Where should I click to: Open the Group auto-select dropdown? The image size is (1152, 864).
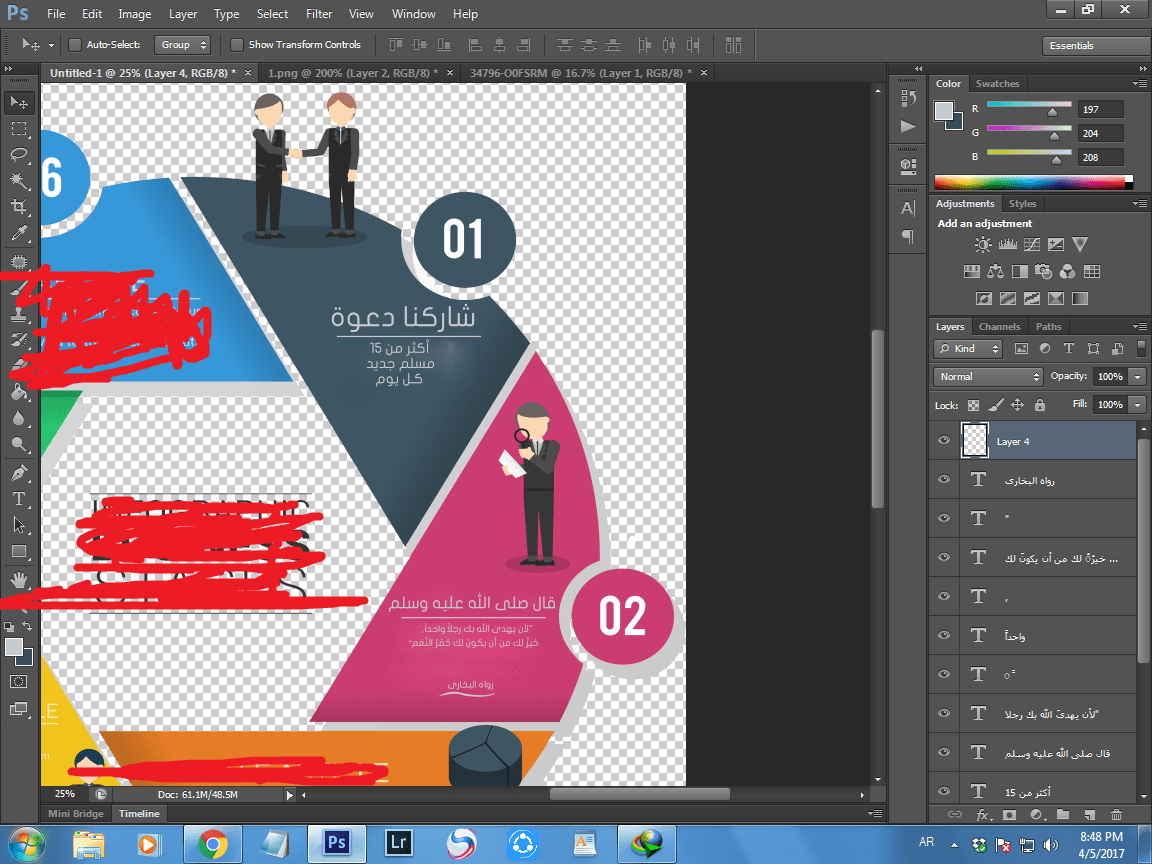(184, 45)
